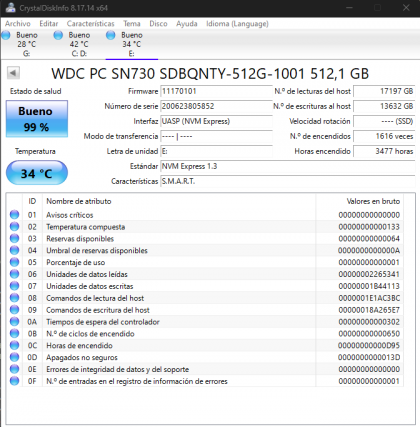Click status circle for Unidades de datos escritas

[x=14, y=286]
